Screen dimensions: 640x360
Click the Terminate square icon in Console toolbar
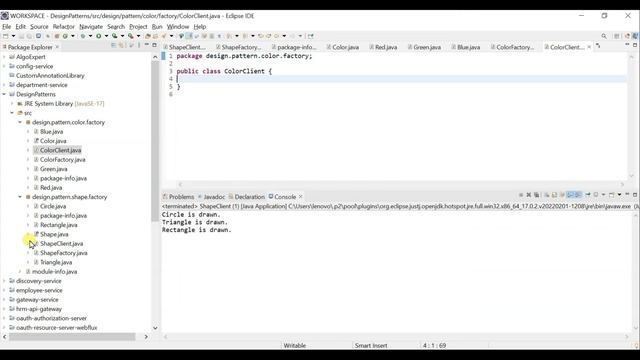click(521, 195)
